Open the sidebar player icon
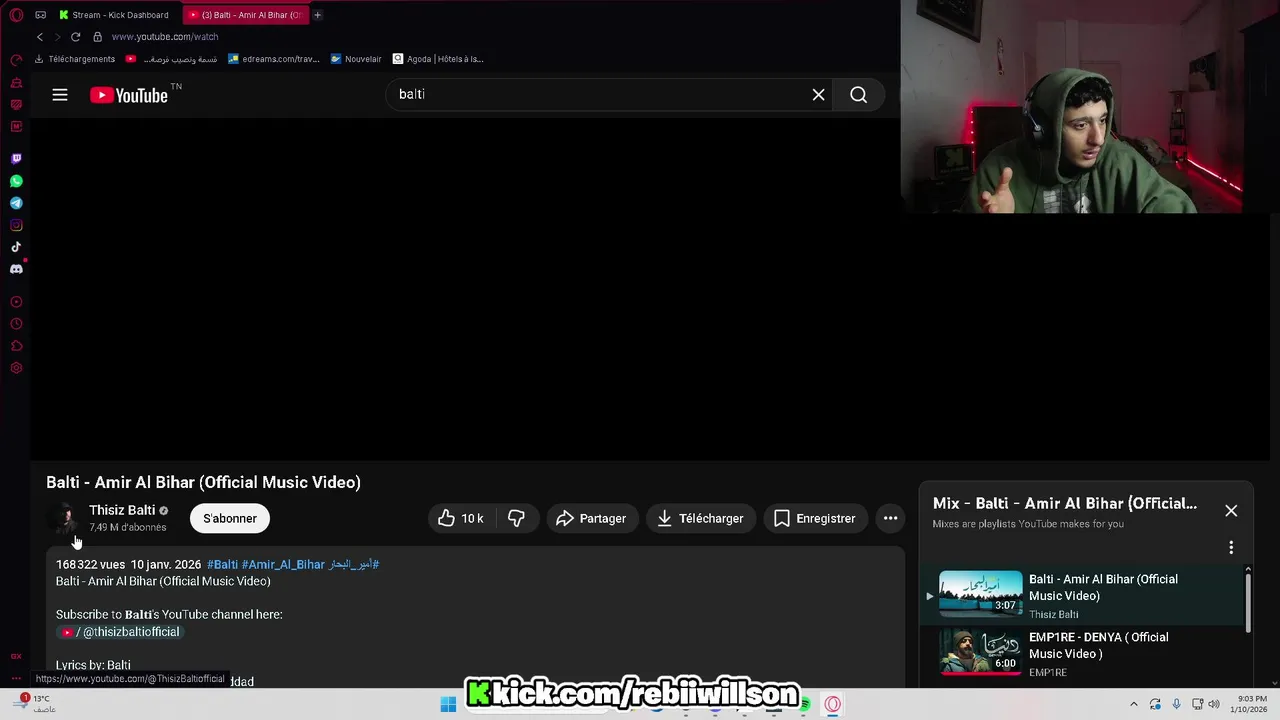The height and width of the screenshot is (720, 1280). coord(16,302)
